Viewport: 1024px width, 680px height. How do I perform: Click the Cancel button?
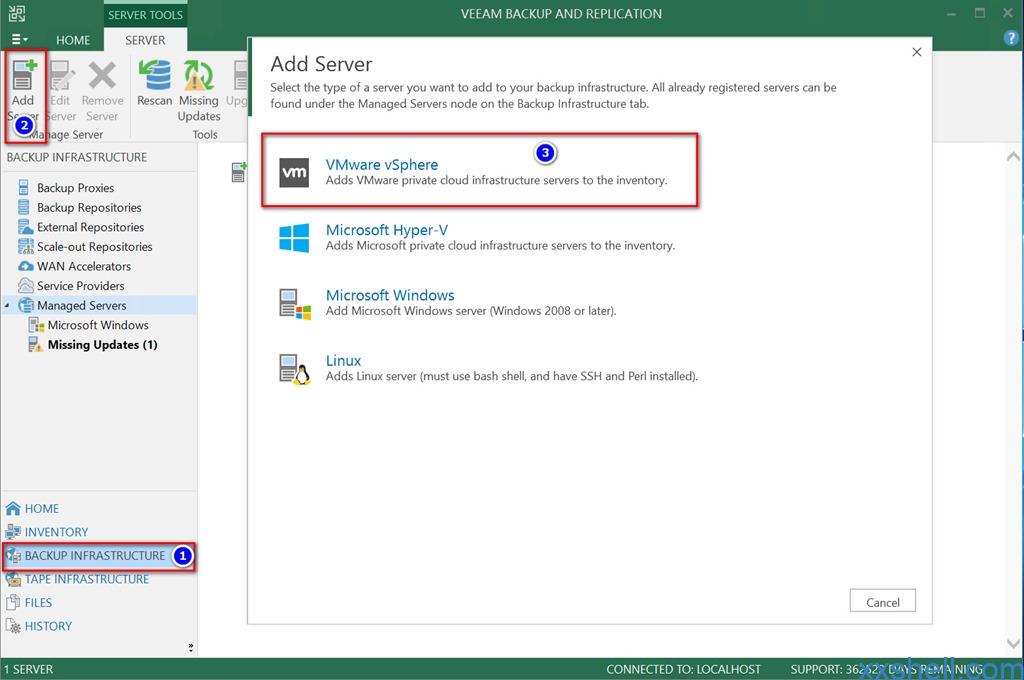(882, 602)
